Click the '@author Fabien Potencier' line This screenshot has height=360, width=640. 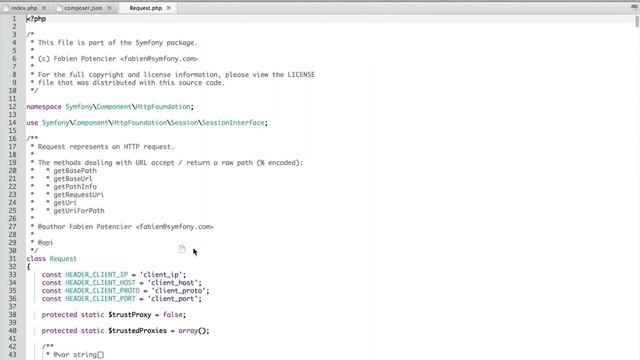(125, 227)
